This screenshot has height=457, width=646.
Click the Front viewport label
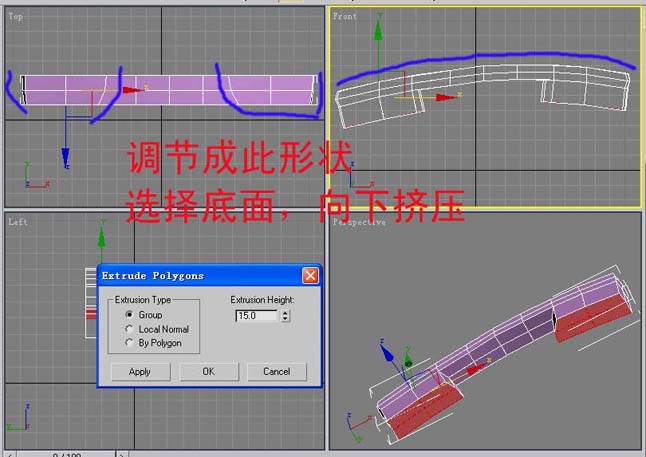click(344, 16)
